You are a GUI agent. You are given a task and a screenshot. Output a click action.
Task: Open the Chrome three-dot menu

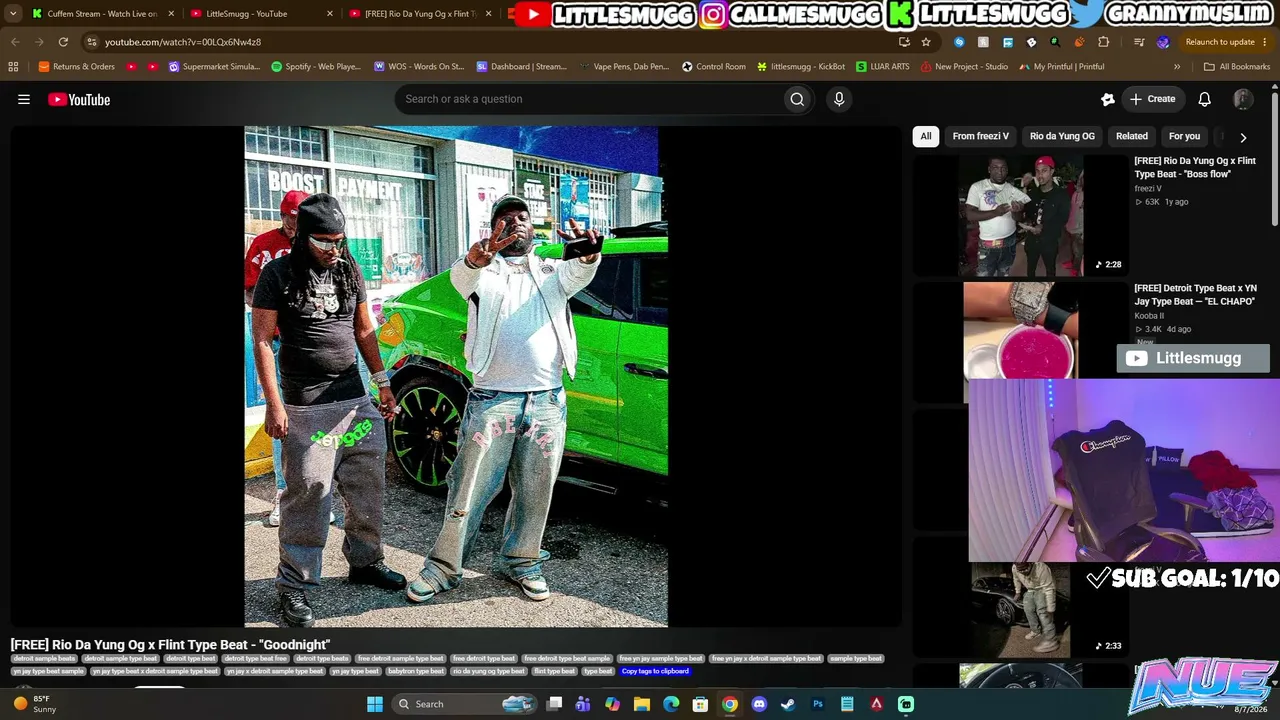pyautogui.click(x=1265, y=42)
